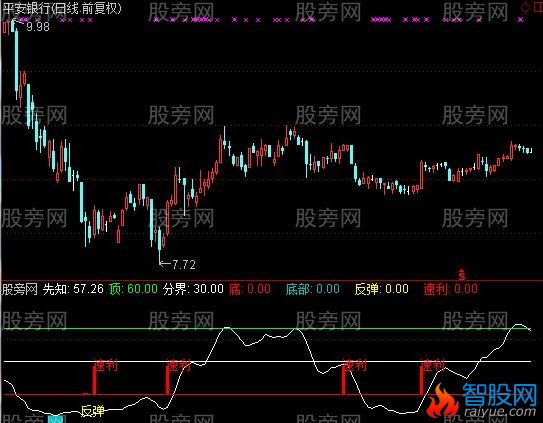Click the 分界: 30.00 value
The width and height of the screenshot is (543, 423).
(x=193, y=289)
